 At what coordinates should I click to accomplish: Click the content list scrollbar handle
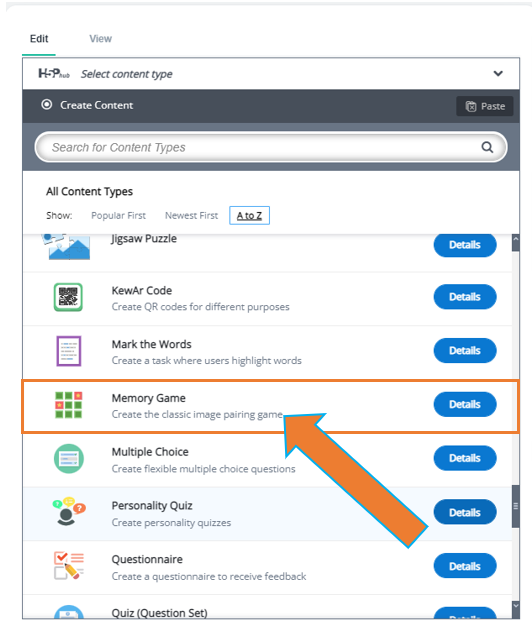pos(515,506)
